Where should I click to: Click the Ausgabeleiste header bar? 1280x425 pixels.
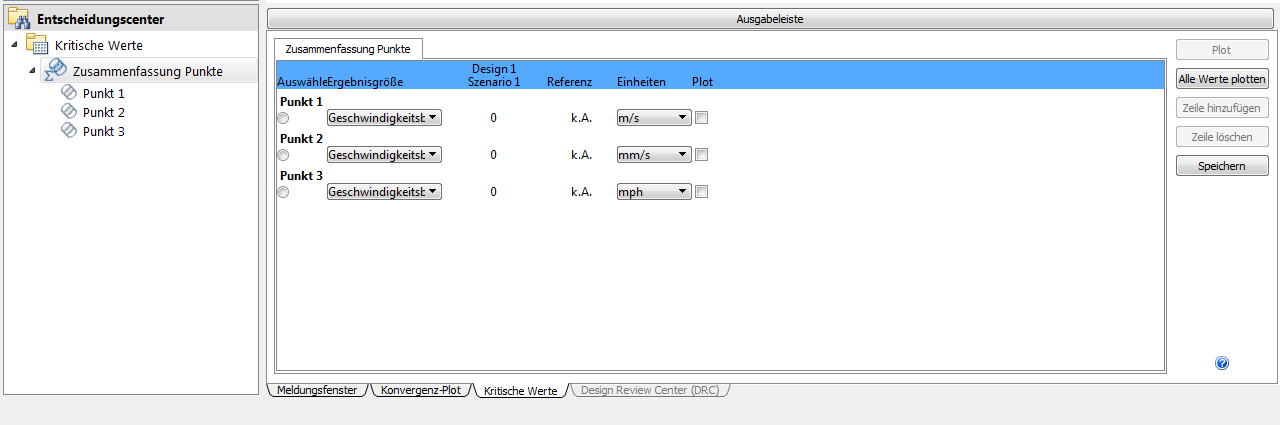pyautogui.click(x=769, y=19)
